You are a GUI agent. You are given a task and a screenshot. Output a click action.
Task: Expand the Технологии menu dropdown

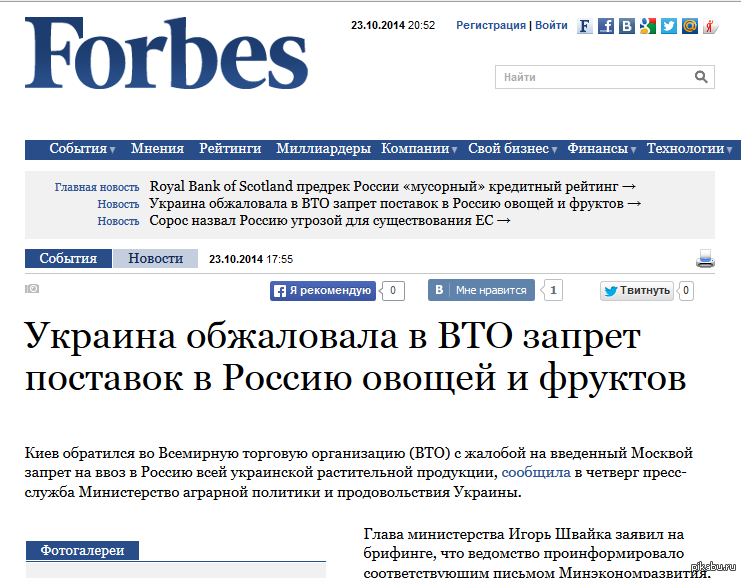click(689, 149)
